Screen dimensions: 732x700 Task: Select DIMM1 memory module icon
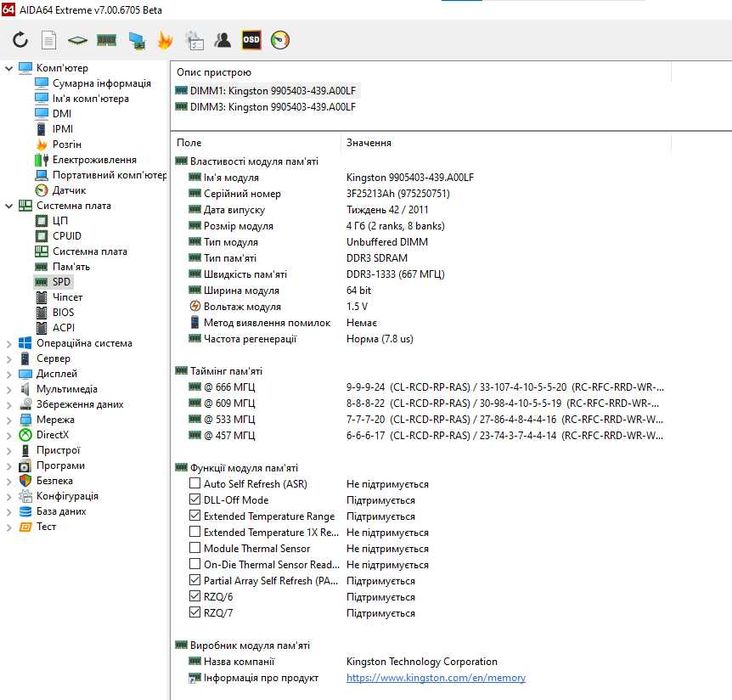click(x=181, y=91)
